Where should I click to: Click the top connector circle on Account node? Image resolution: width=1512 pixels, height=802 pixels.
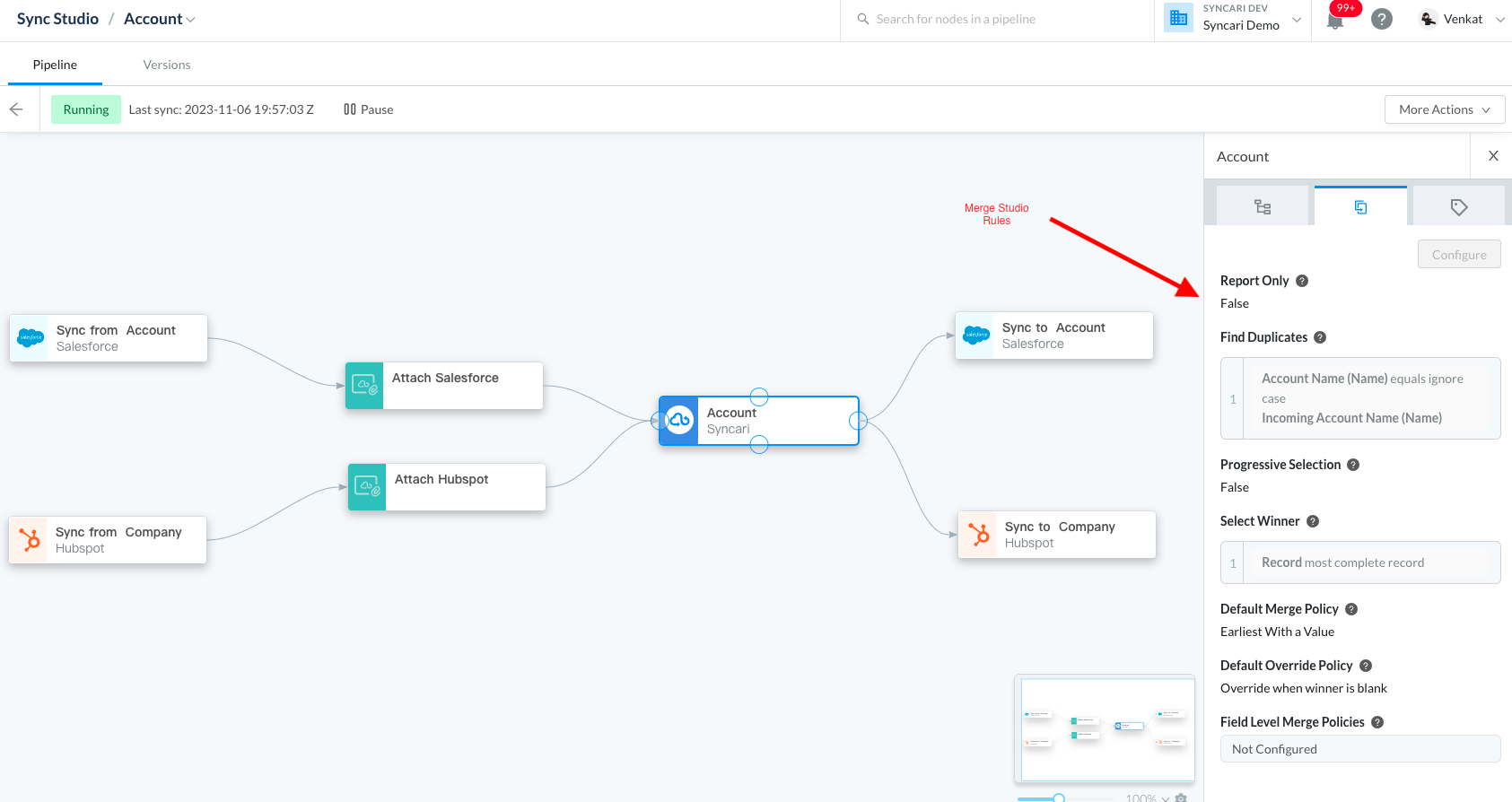point(759,397)
